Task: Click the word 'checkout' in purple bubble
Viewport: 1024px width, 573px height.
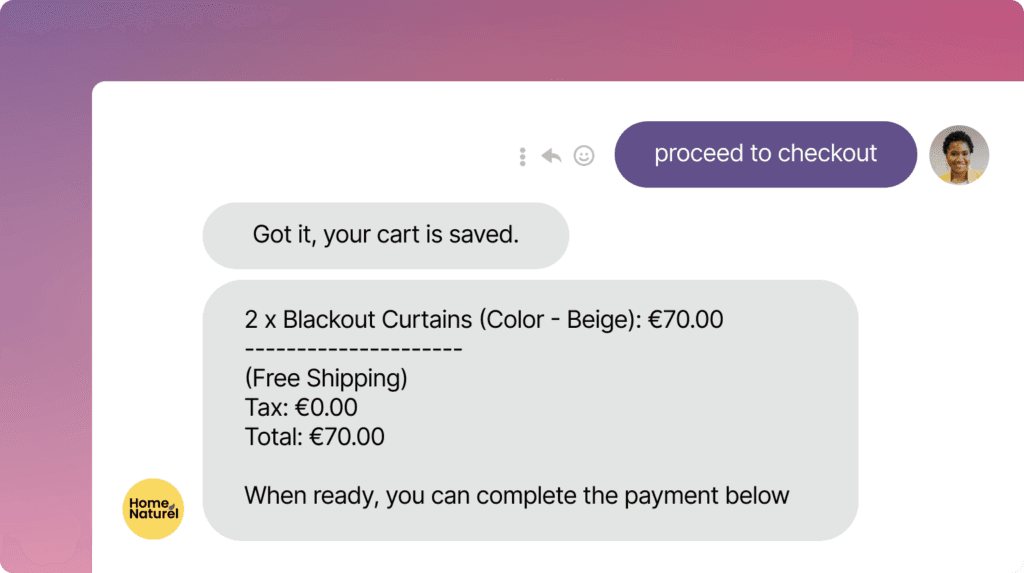Action: tap(827, 153)
